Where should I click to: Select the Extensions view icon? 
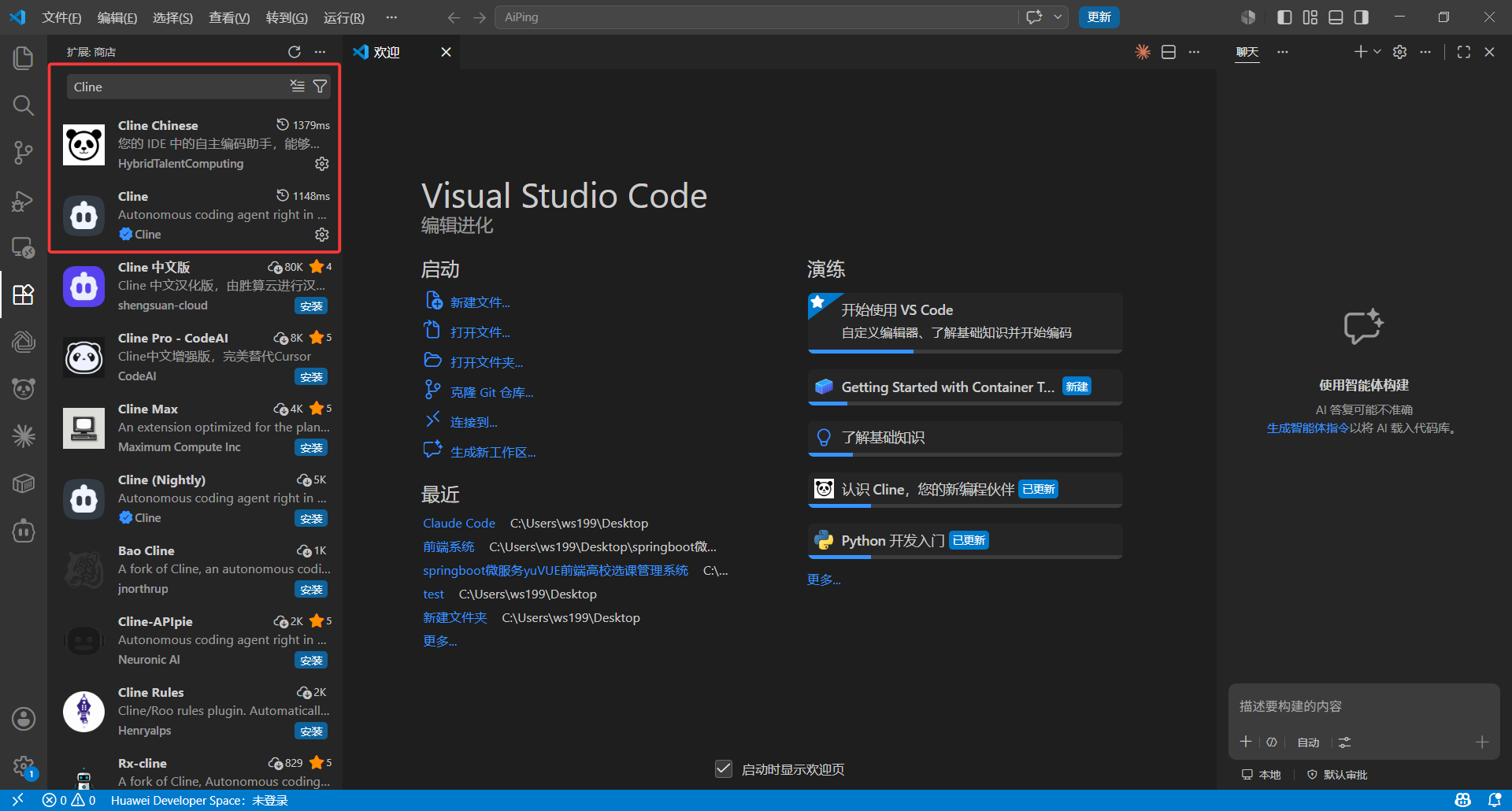click(x=24, y=294)
